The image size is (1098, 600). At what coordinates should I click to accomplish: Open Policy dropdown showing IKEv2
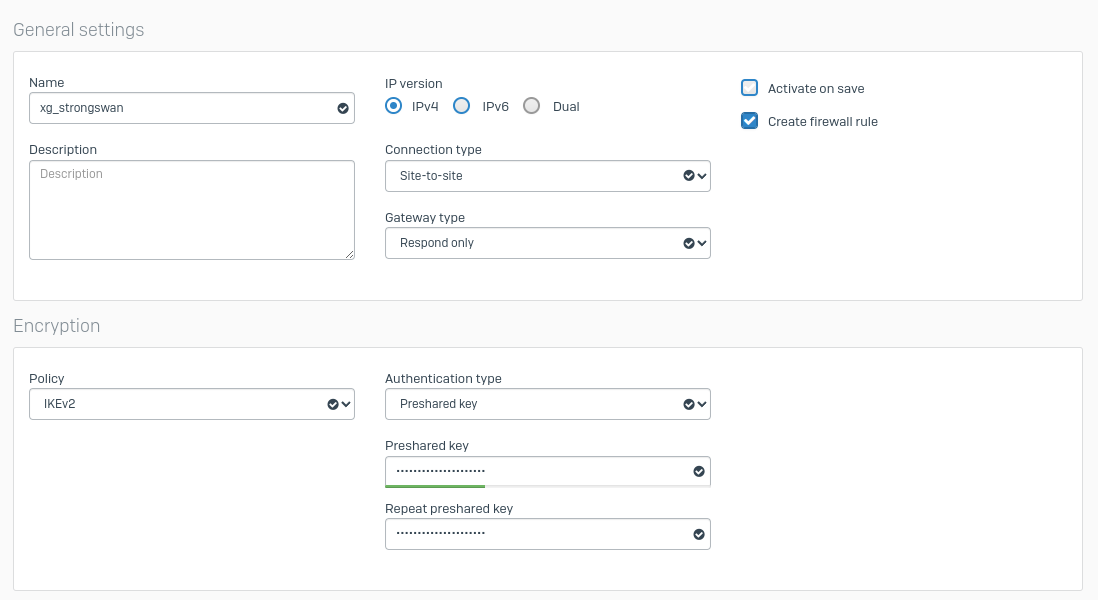[191, 404]
